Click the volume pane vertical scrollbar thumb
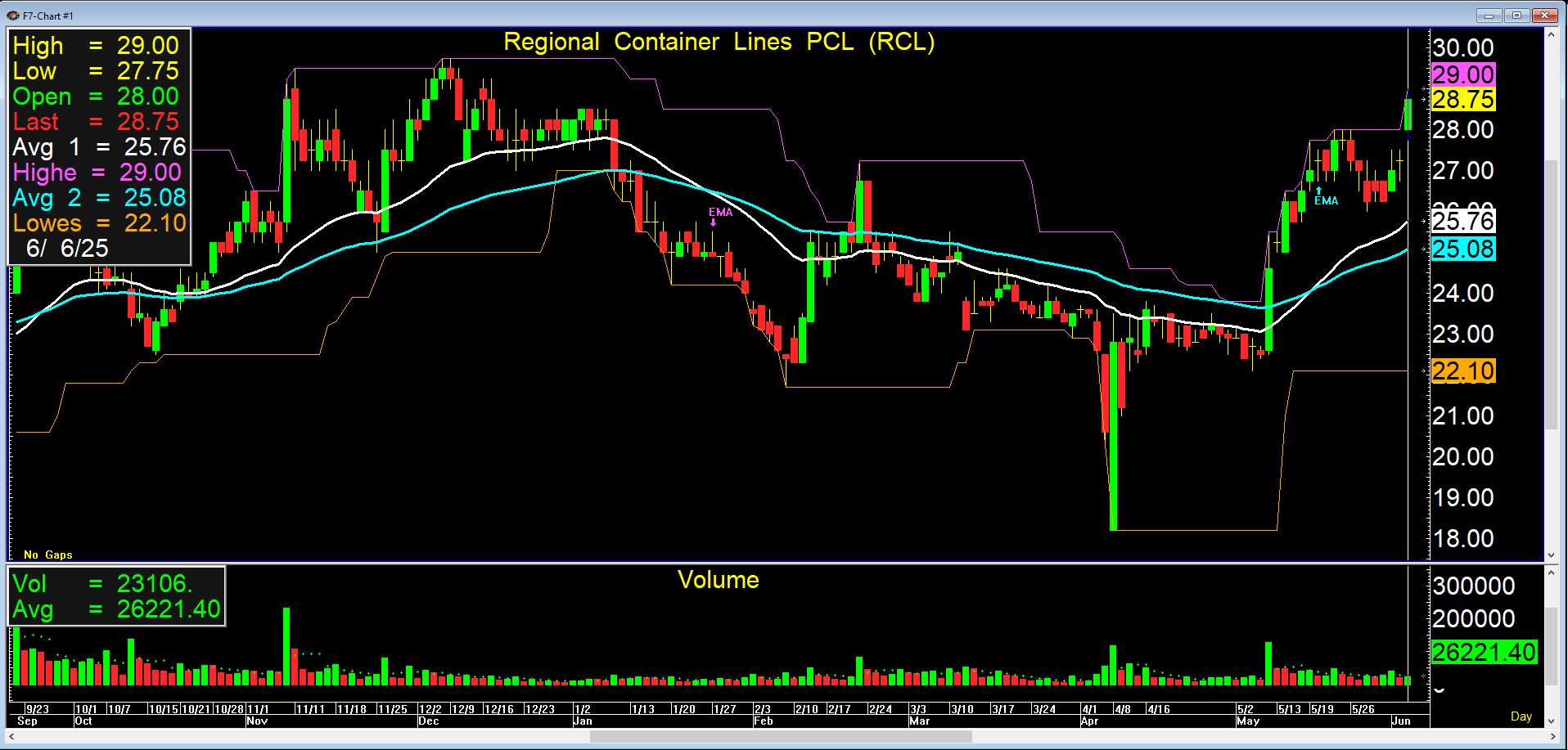1568x750 pixels. [1551, 647]
